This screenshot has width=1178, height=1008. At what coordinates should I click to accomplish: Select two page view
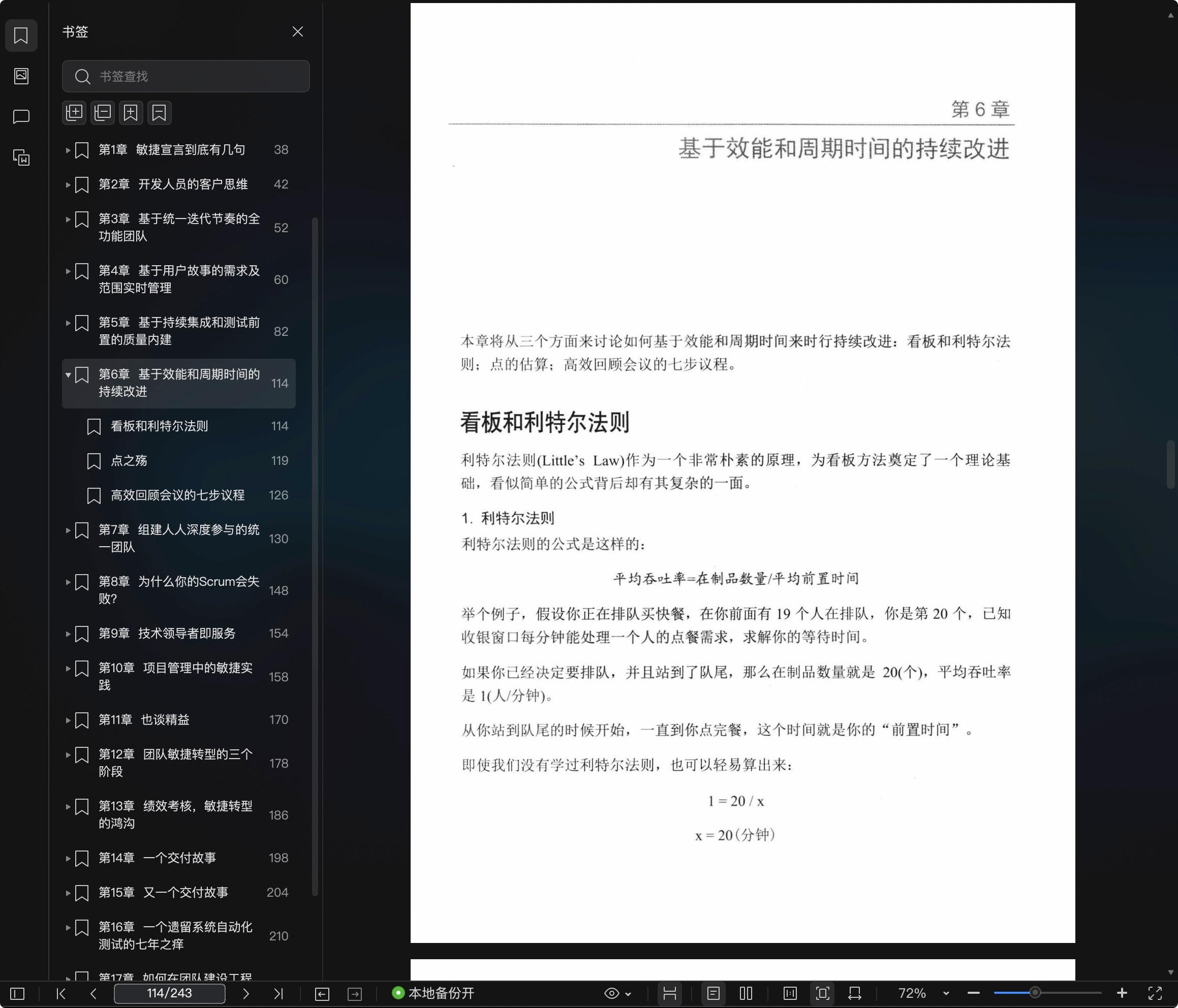pos(746,993)
